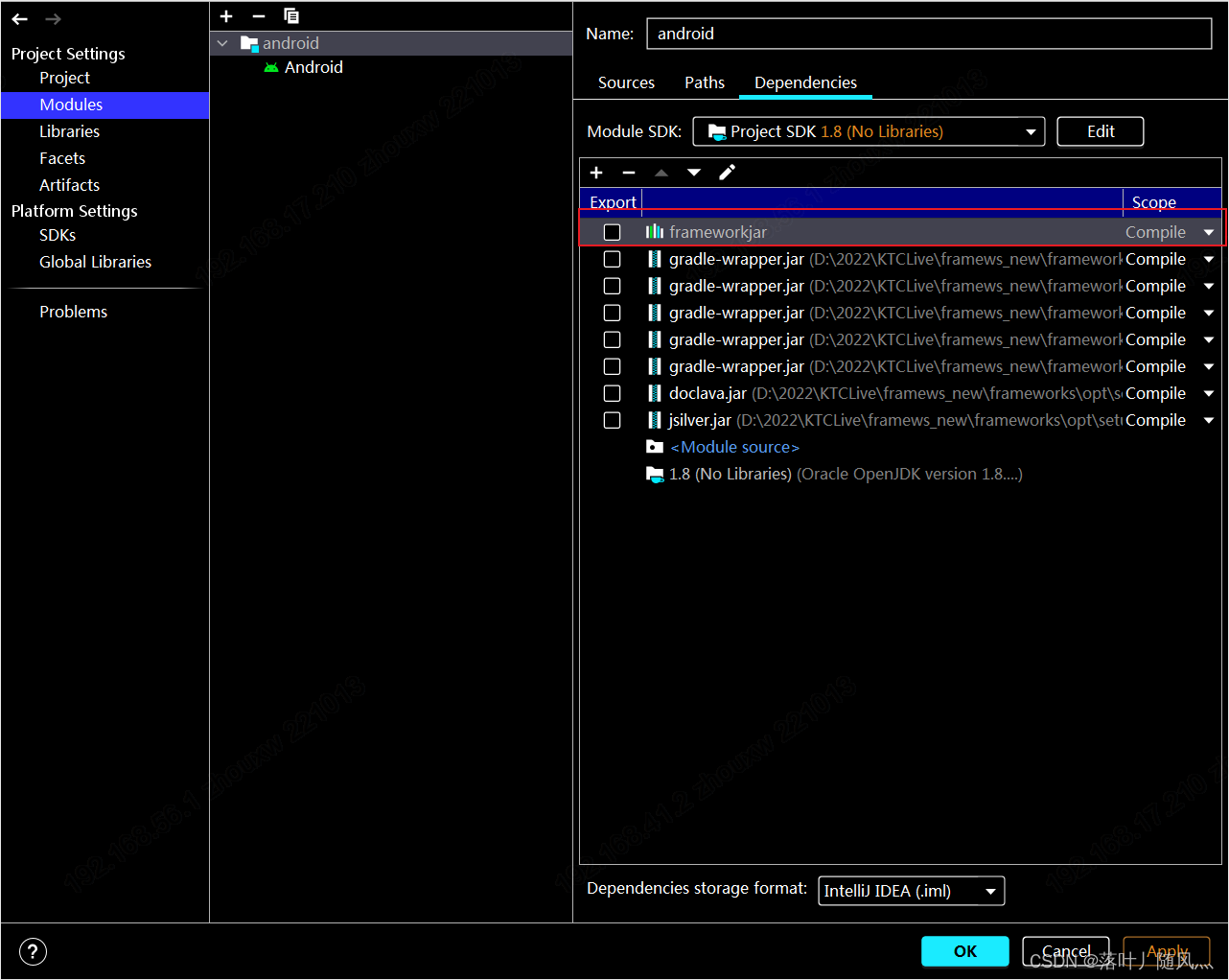1229x980 pixels.
Task: Switch to the Sources tab
Action: pyautogui.click(x=626, y=82)
